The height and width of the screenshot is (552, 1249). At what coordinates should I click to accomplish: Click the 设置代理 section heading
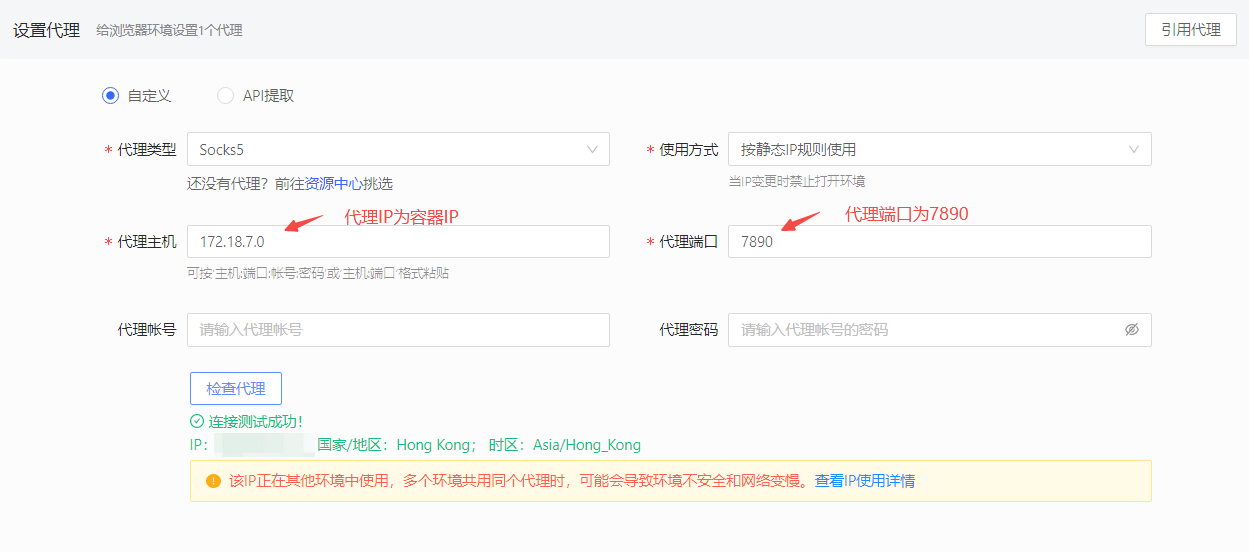(x=46, y=30)
